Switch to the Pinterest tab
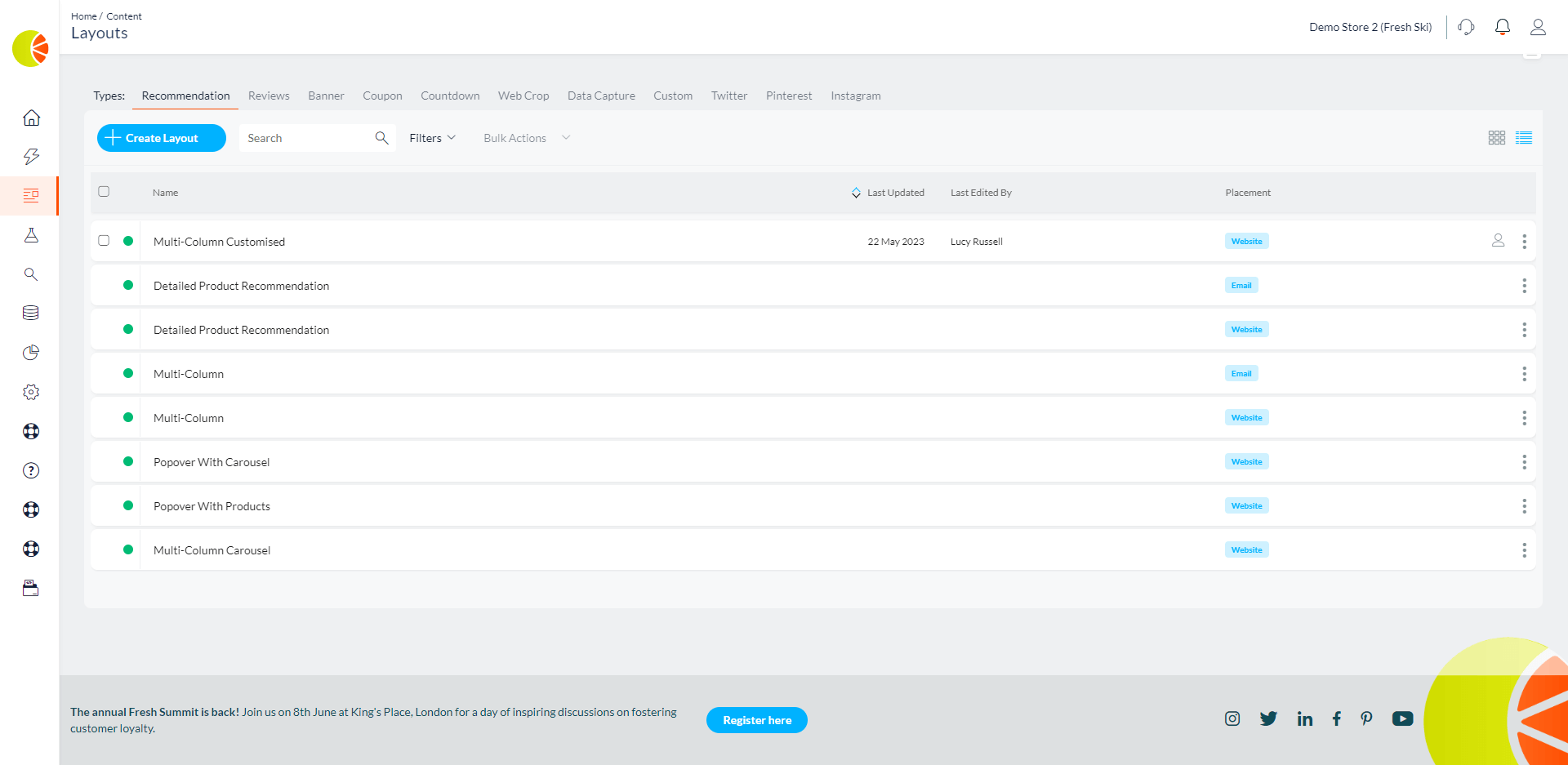 pyautogui.click(x=789, y=96)
